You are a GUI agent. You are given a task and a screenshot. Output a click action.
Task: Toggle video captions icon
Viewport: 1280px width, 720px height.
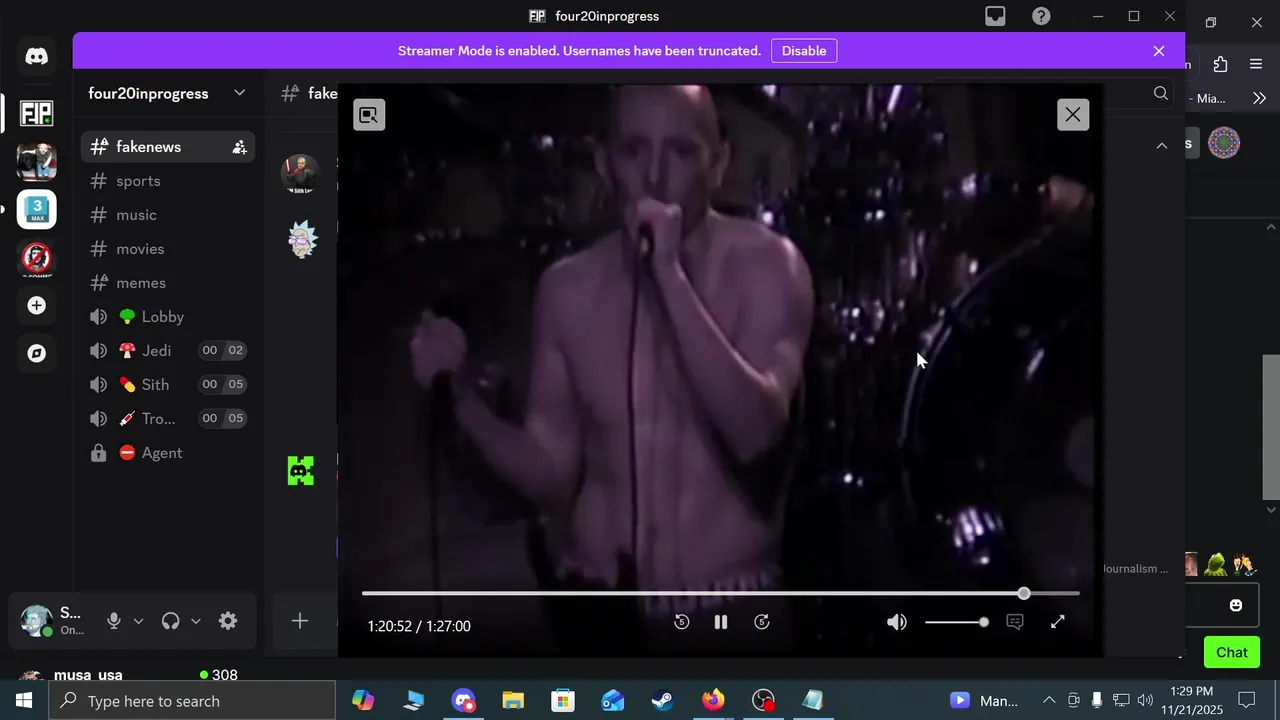tap(1015, 622)
